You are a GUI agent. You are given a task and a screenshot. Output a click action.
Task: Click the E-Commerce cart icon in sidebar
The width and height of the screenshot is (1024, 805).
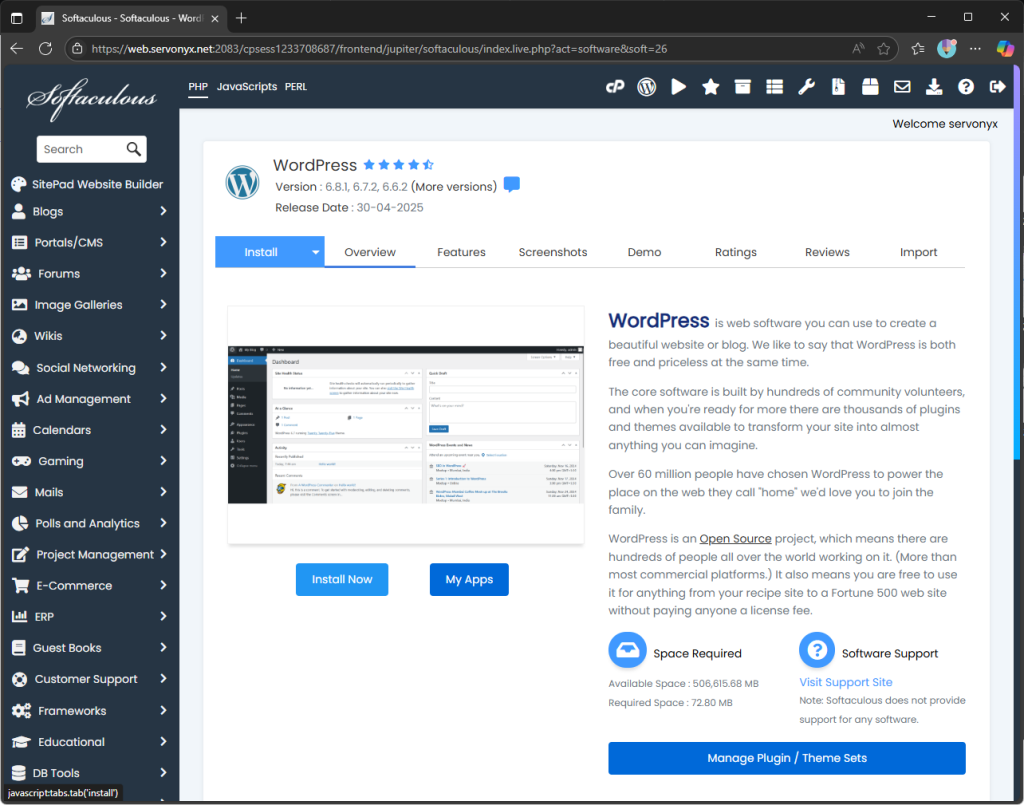(x=21, y=586)
